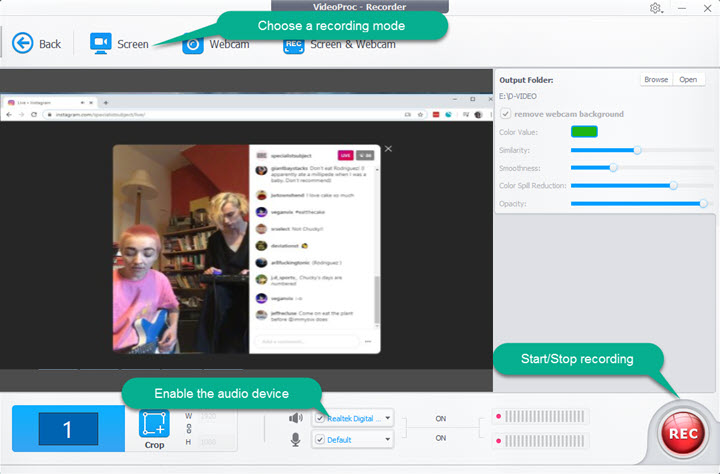This screenshot has height=474, width=720.
Task: Click the system audio level meter
Action: (x=540, y=417)
